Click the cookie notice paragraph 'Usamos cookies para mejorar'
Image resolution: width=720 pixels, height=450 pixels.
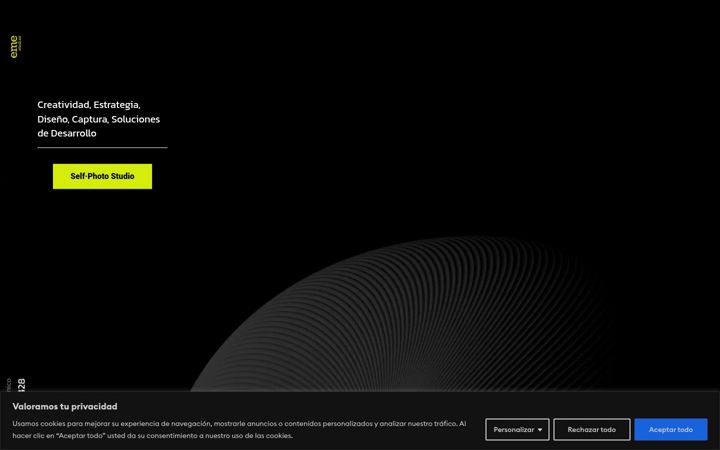tap(239, 429)
